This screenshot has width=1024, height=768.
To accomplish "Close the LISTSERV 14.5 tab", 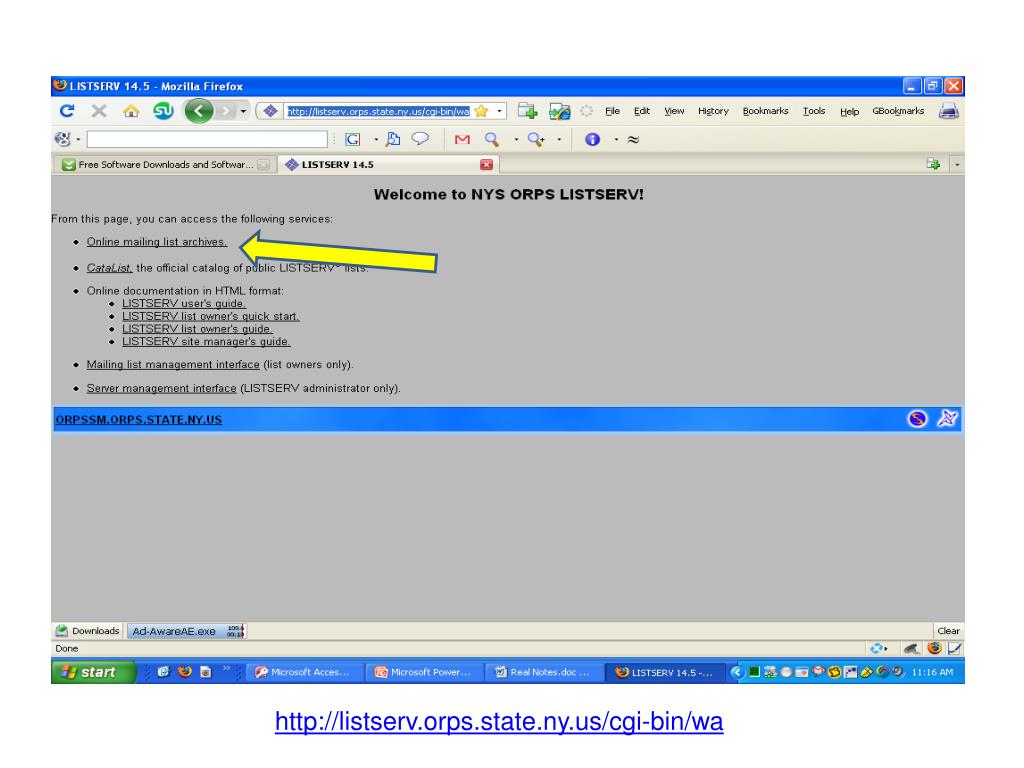I will point(487,165).
